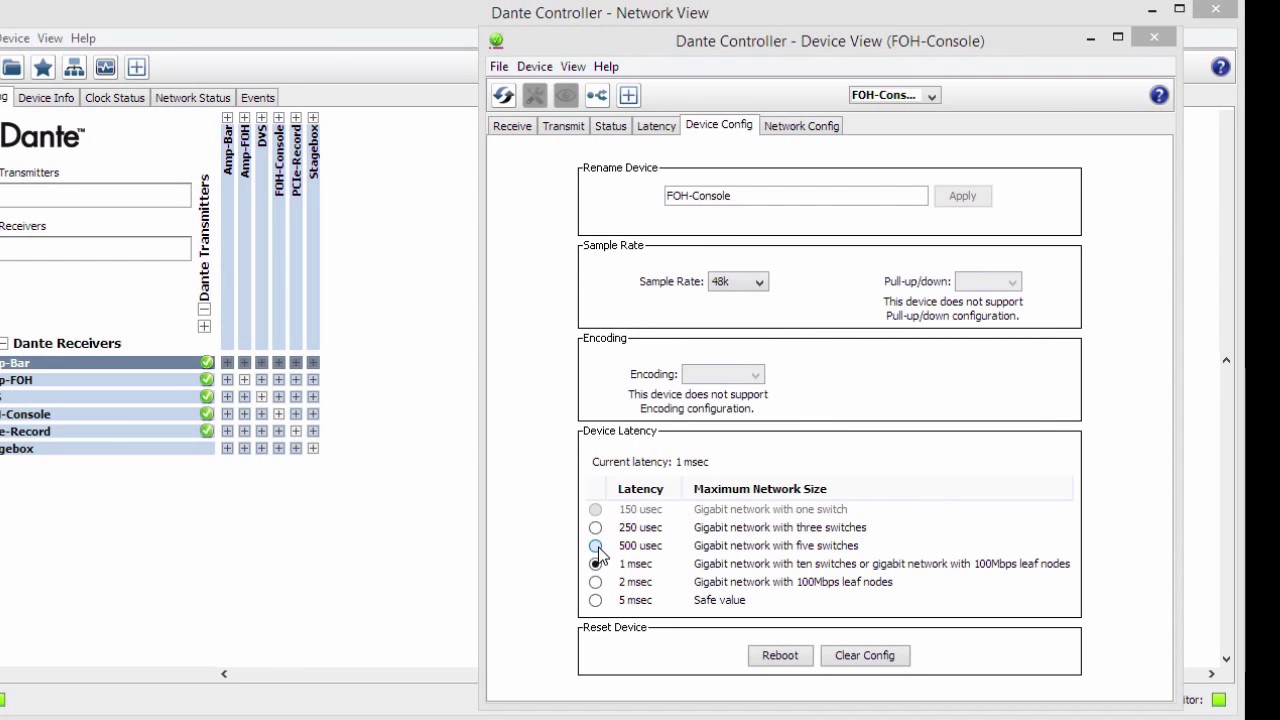Open Device Info tab in Network View
This screenshot has height=720, width=1280.
pyautogui.click(x=46, y=98)
